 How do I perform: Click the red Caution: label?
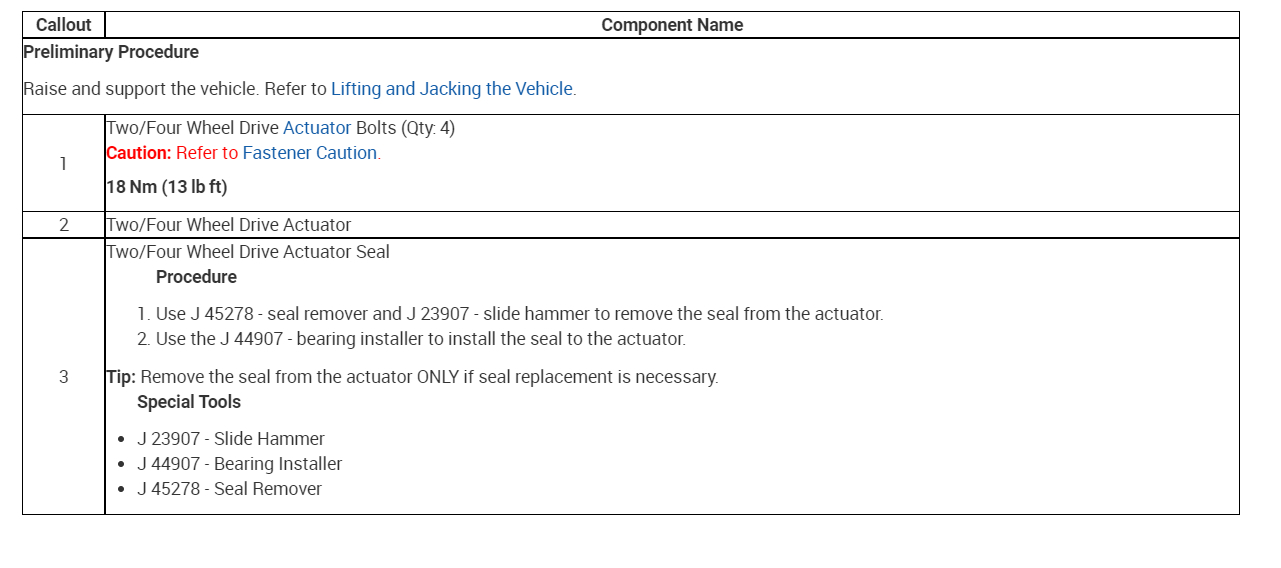[139, 153]
